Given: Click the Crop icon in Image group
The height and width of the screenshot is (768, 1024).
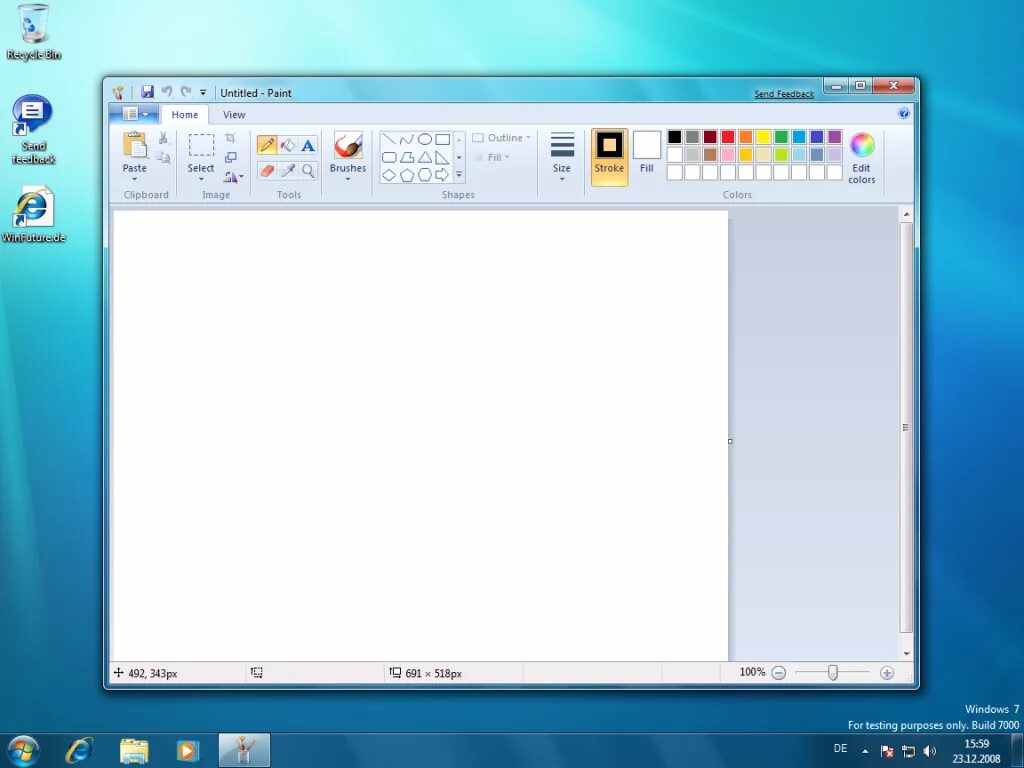Looking at the screenshot, I should pos(230,138).
